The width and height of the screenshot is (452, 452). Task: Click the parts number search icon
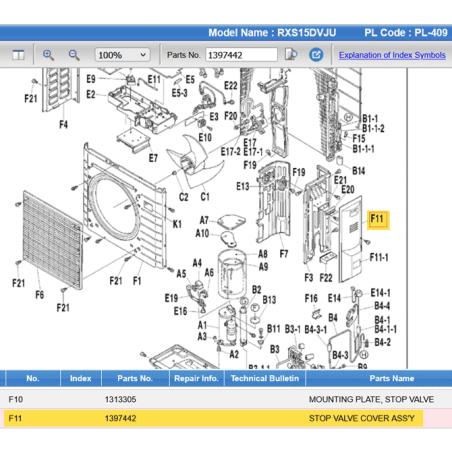click(x=291, y=55)
